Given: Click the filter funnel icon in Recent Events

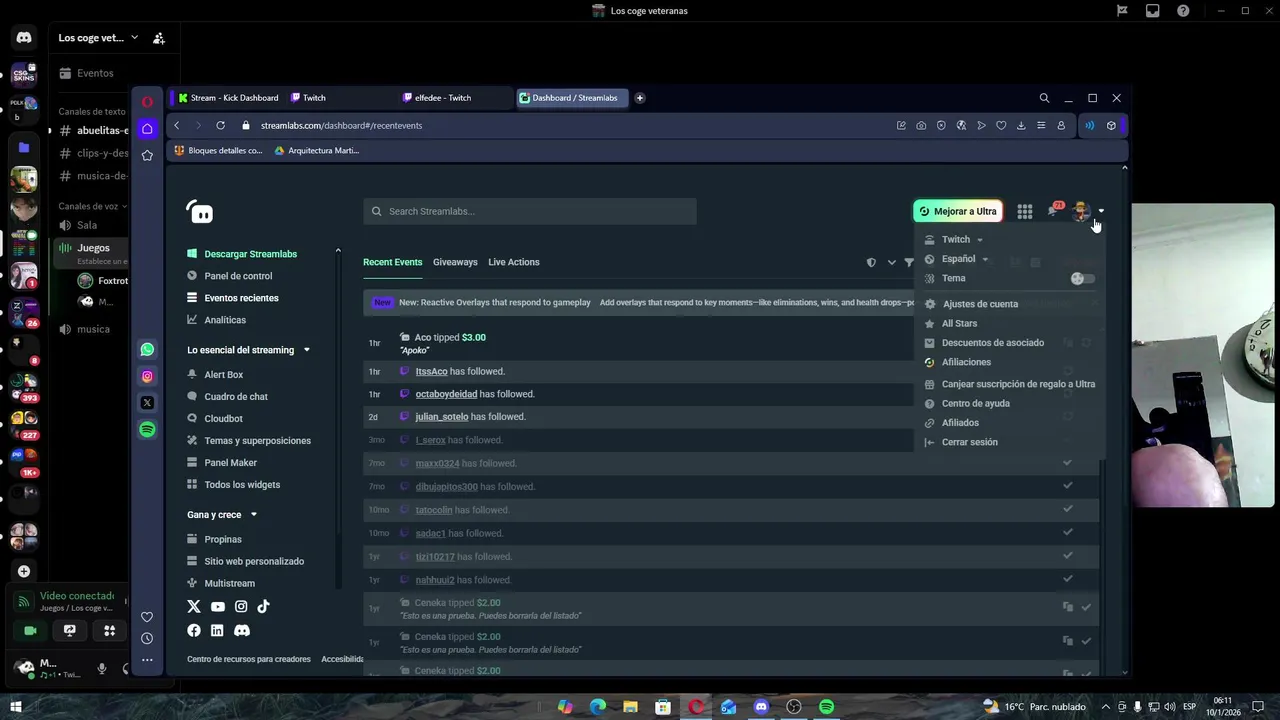Looking at the screenshot, I should tap(909, 262).
